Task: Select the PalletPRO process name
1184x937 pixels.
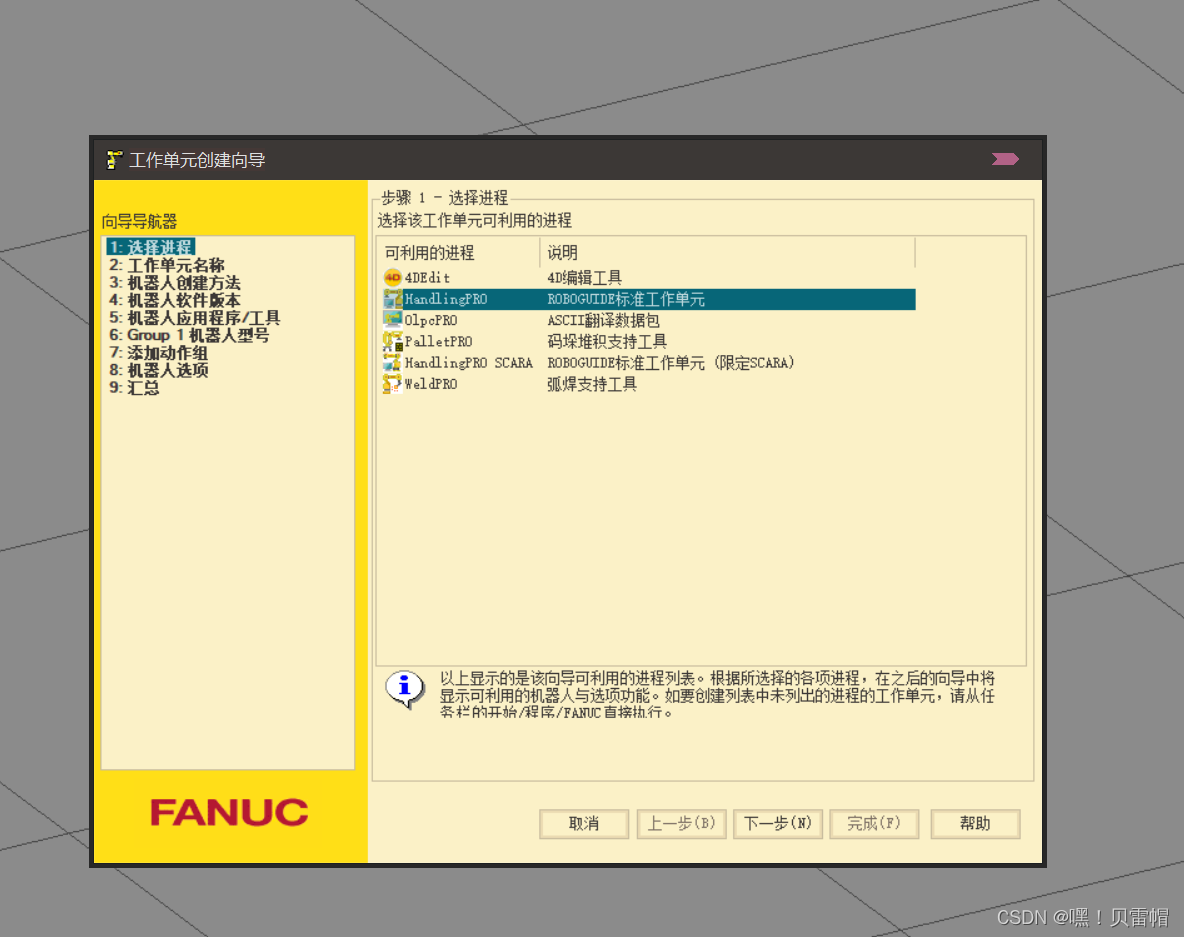Action: [439, 341]
